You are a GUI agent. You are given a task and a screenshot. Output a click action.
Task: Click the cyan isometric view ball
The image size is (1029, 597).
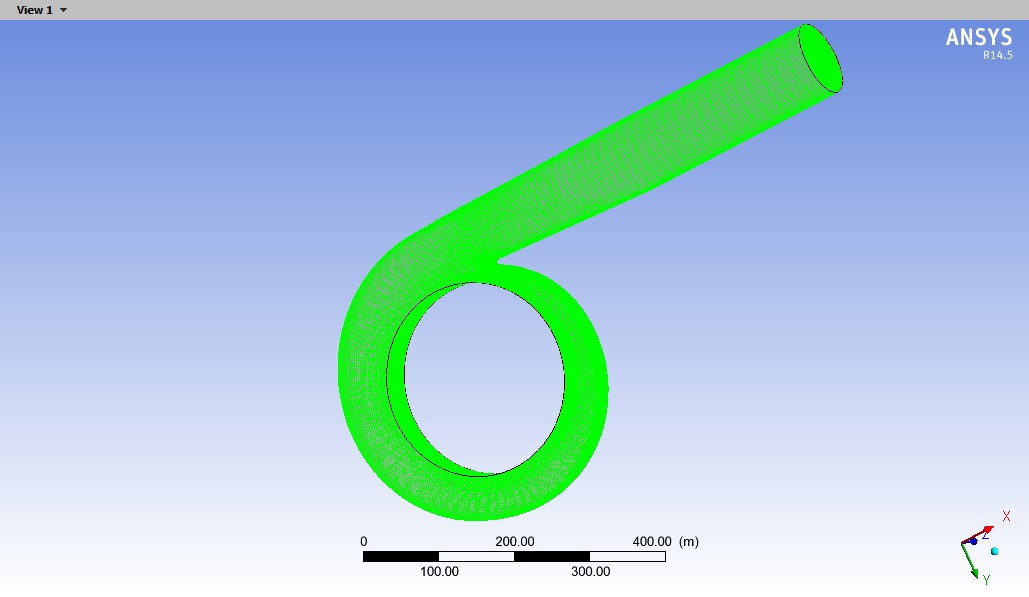[x=994, y=551]
